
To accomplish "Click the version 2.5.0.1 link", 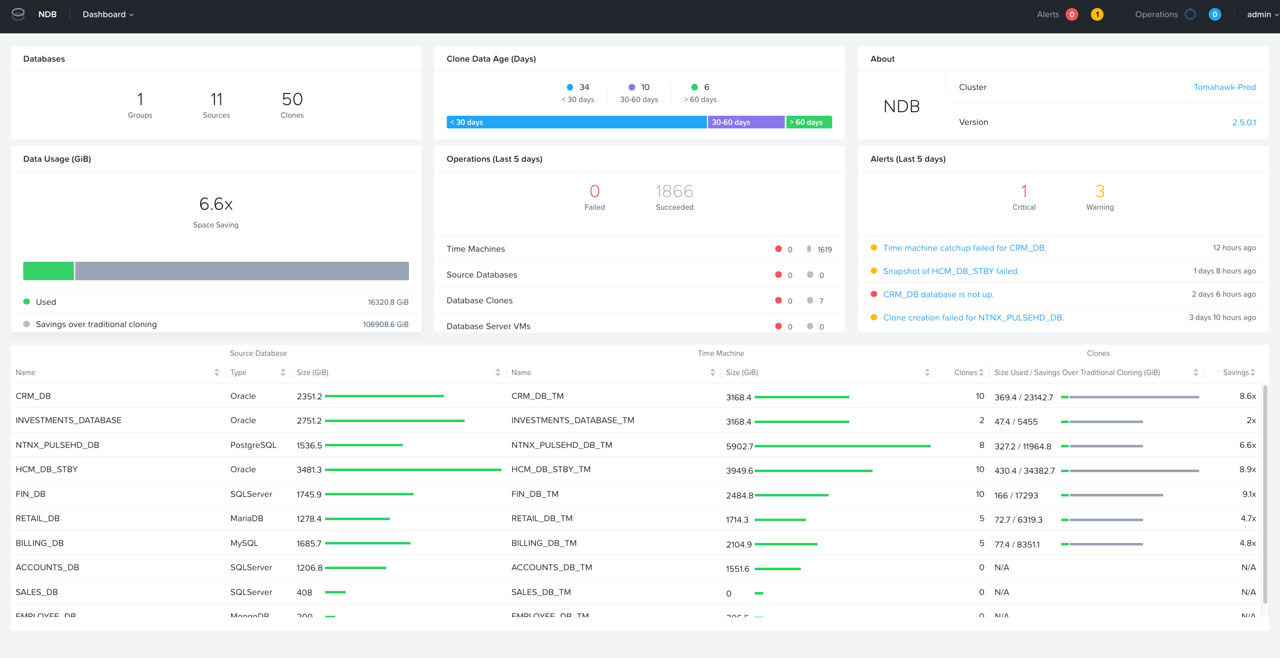I will (x=1243, y=123).
